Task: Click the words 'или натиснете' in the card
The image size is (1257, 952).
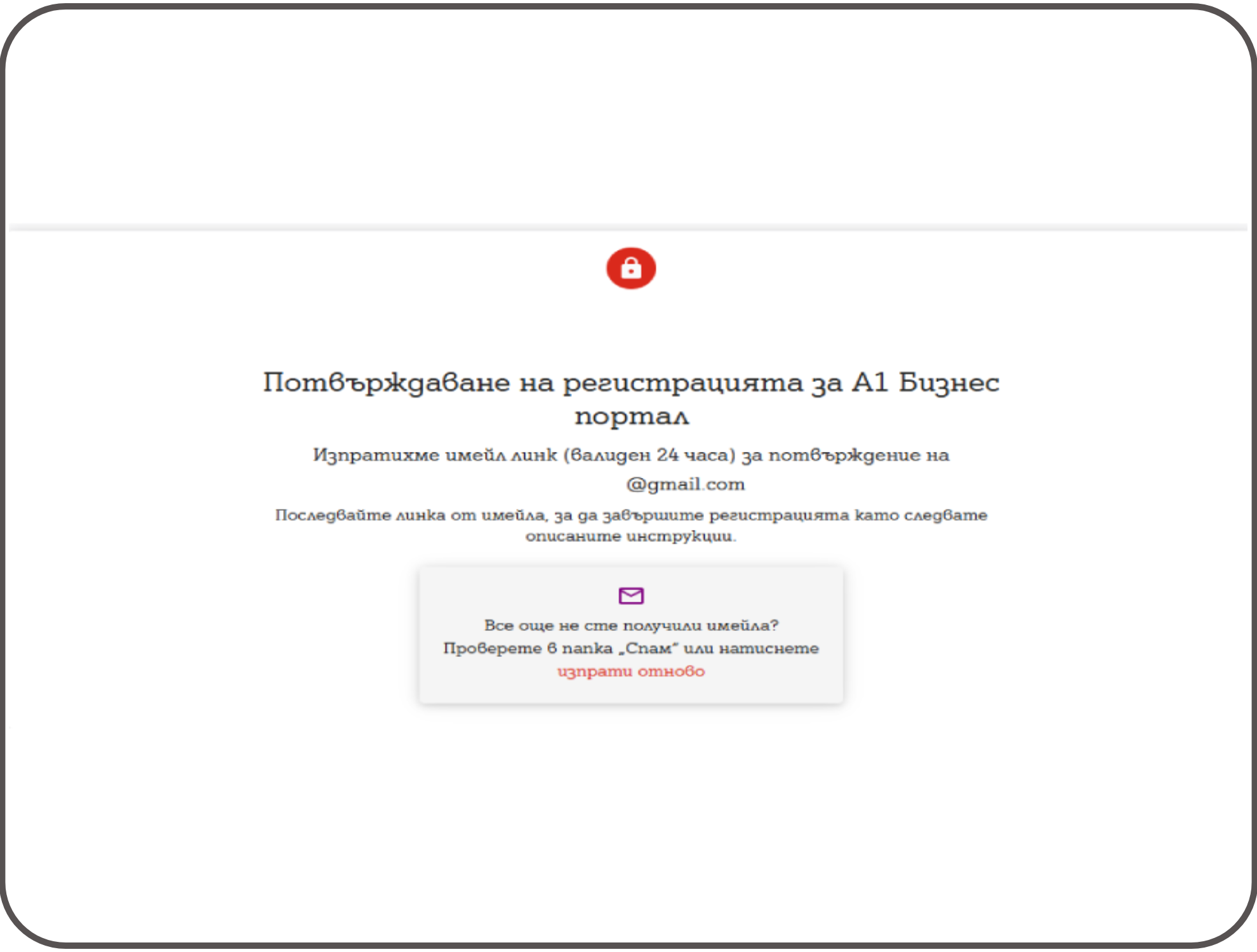Action: tap(751, 648)
